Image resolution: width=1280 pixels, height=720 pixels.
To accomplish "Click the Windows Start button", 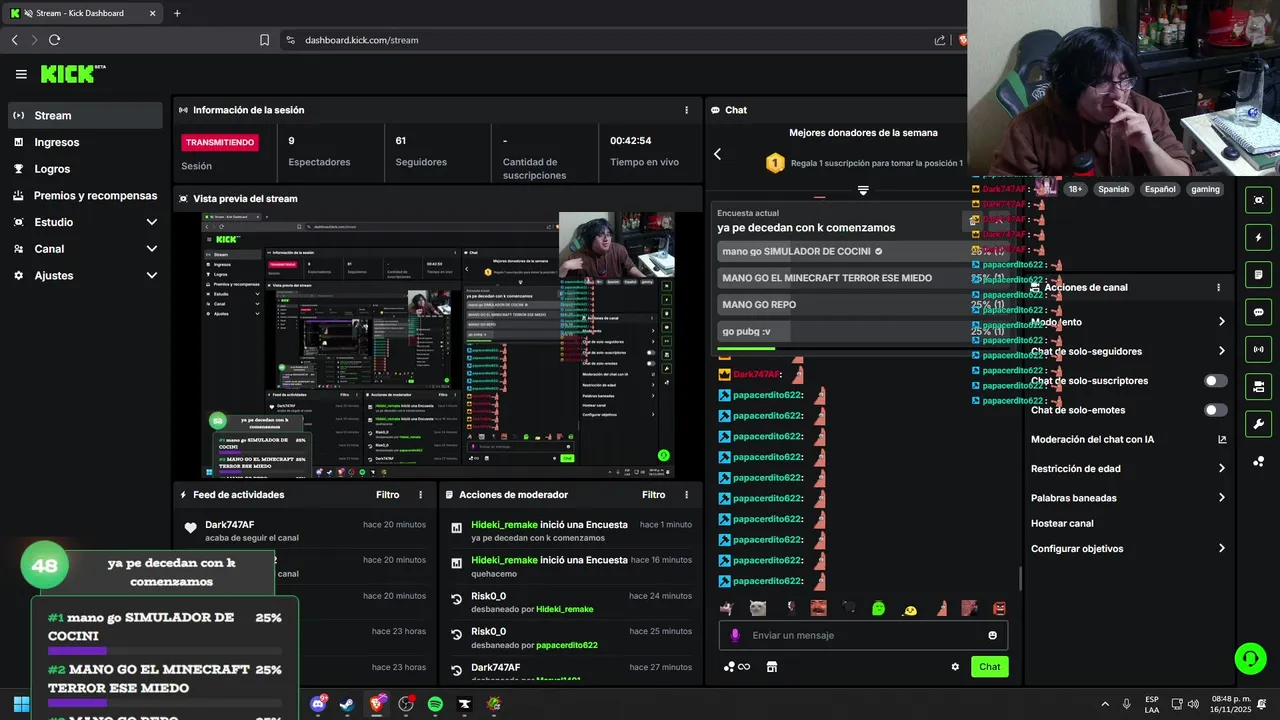I will tap(22, 704).
